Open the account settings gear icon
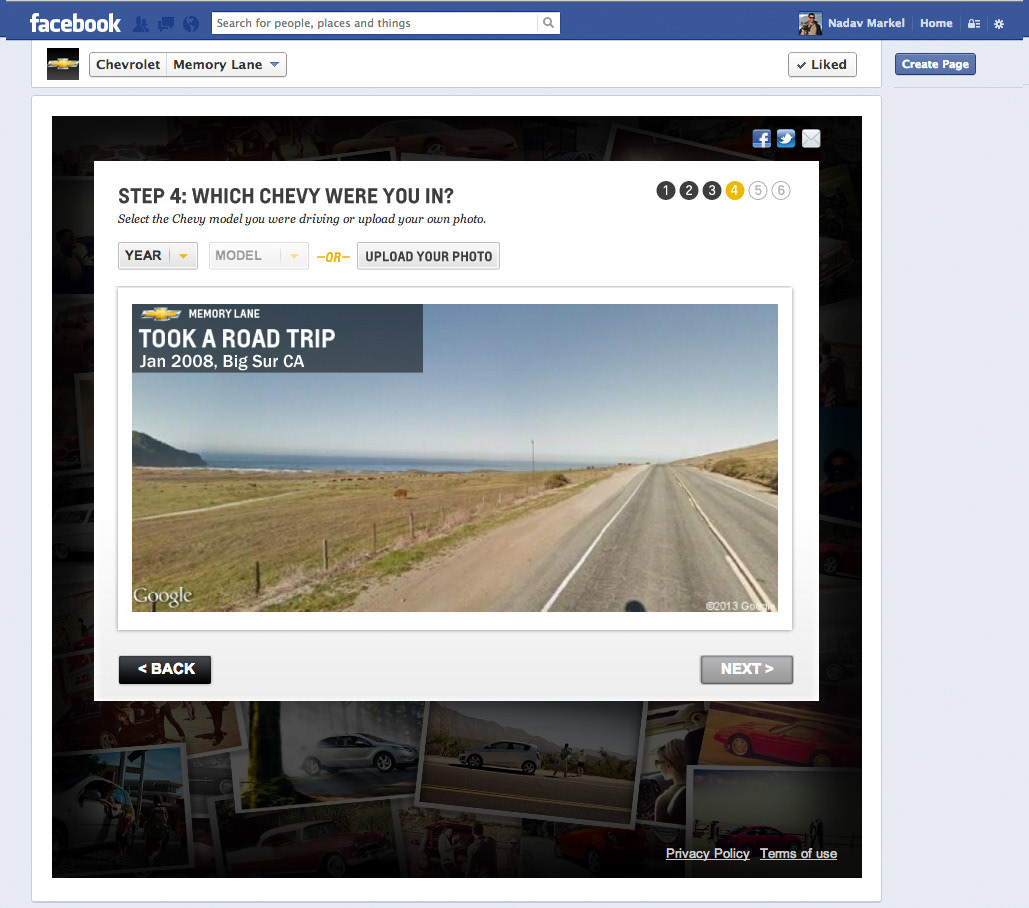 999,24
